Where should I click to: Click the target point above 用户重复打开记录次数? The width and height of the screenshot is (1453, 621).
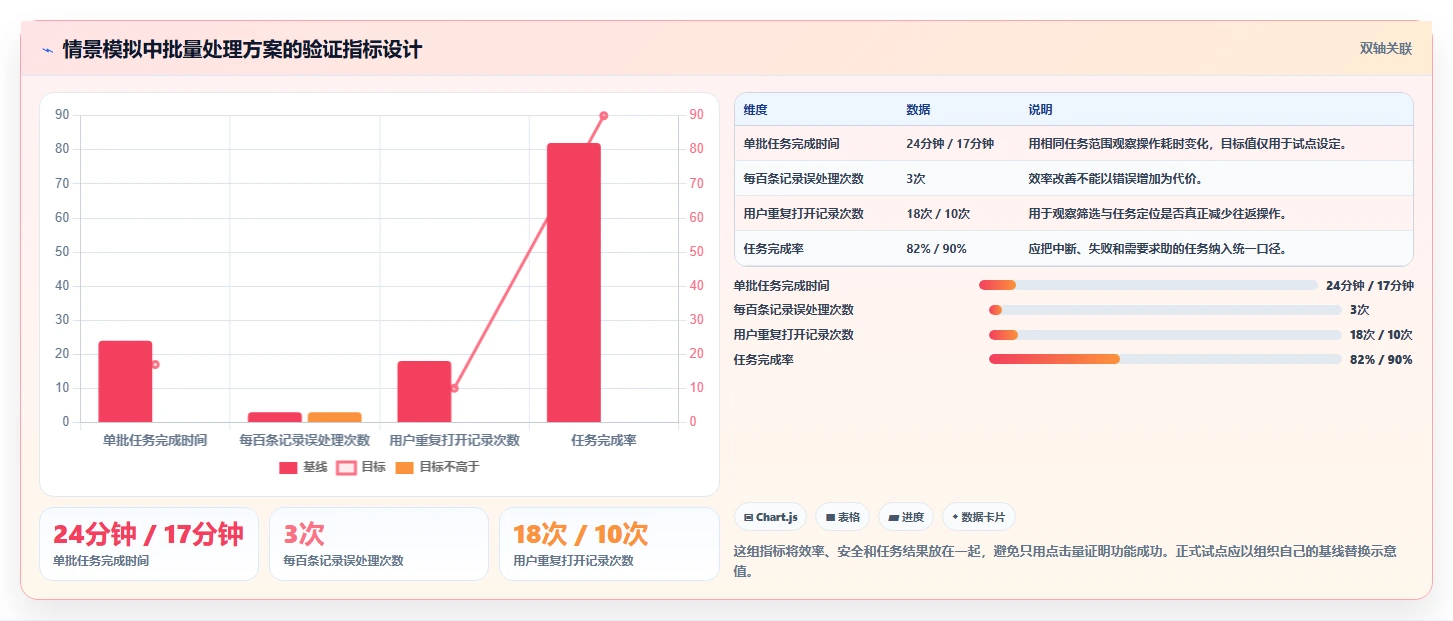[454, 388]
